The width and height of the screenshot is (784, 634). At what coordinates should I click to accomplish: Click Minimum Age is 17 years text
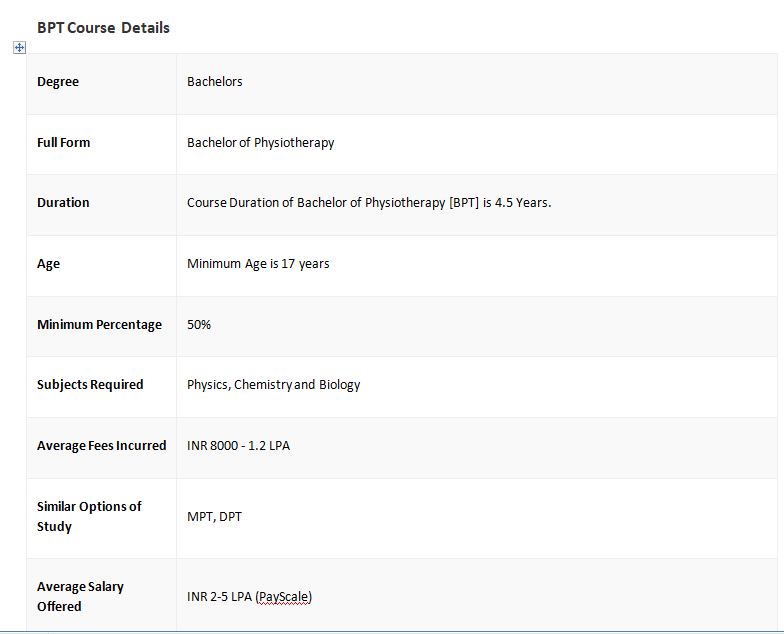tap(258, 264)
